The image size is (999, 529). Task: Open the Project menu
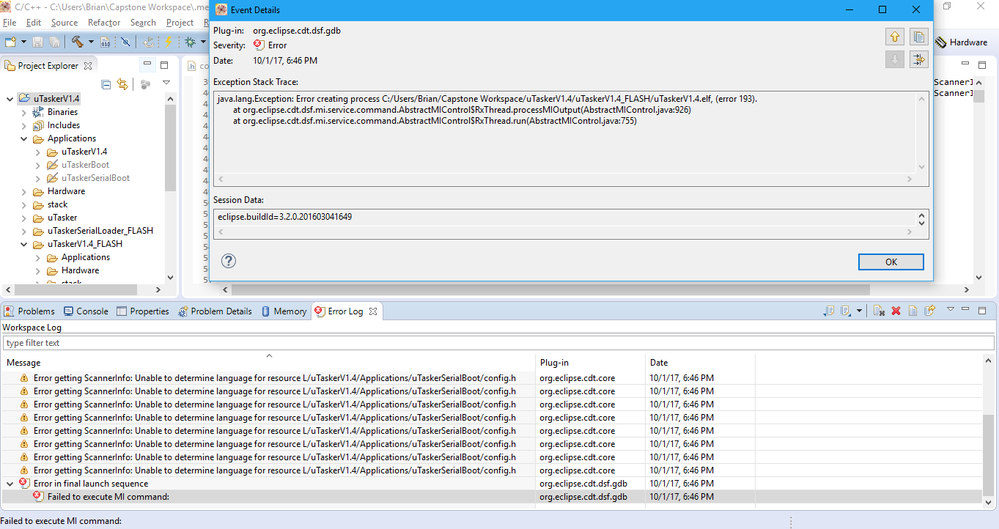180,22
